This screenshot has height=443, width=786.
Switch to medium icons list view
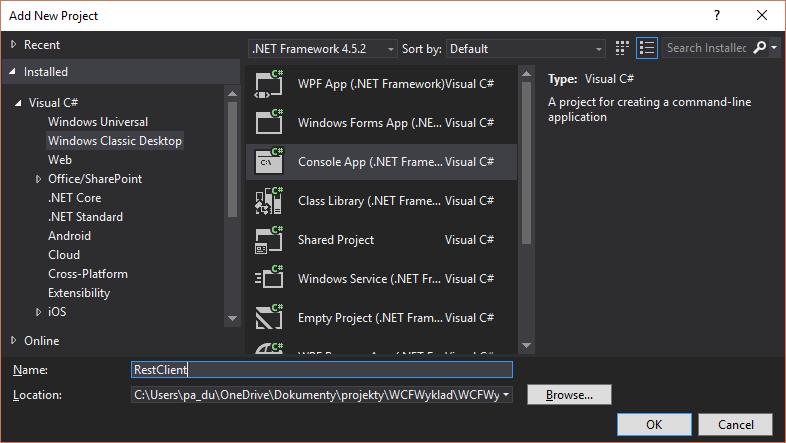(647, 48)
